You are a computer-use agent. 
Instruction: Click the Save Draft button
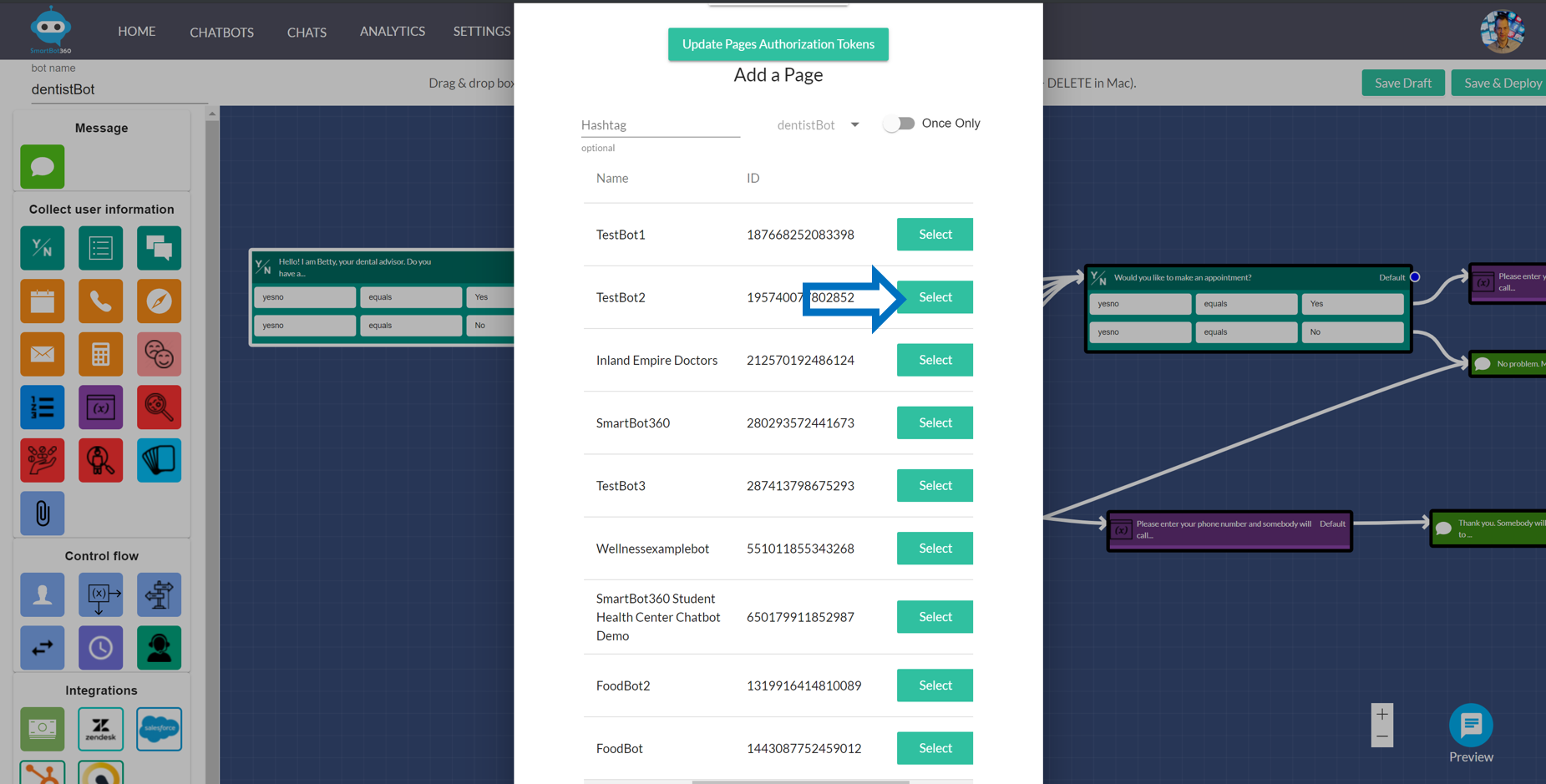[1403, 83]
